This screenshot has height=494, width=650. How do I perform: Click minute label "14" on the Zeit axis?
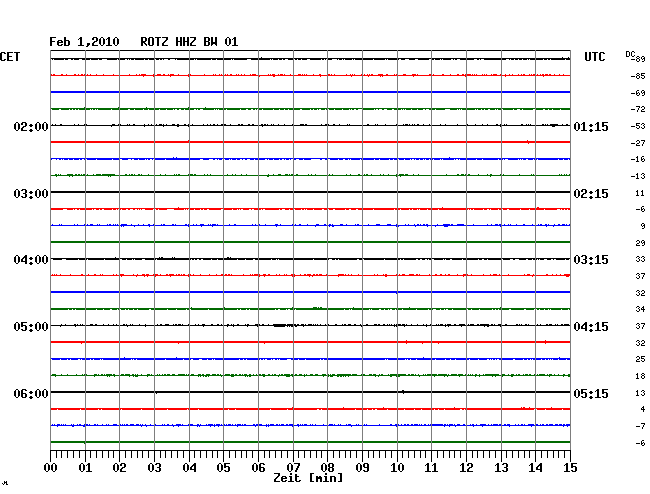535,468
